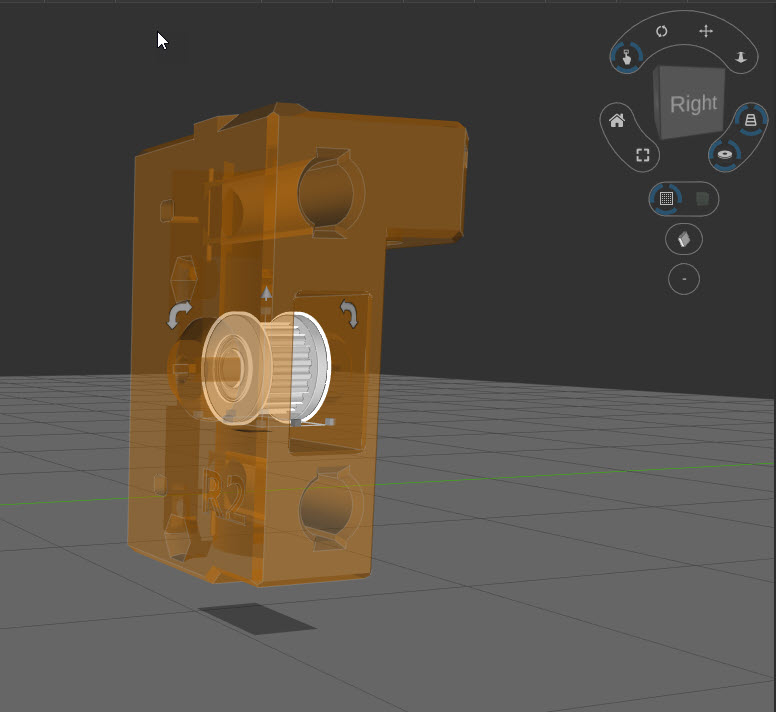
Task: Choose the pan four-arrow icon
Action: (x=706, y=31)
